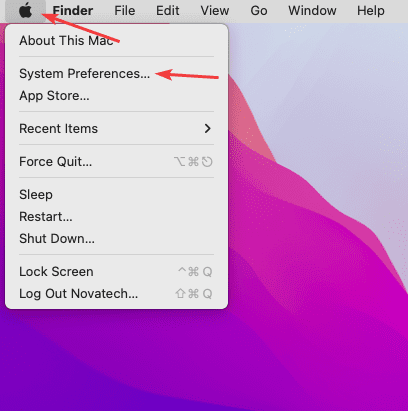Open the Window menu
The height and width of the screenshot is (411, 408).
312,11
